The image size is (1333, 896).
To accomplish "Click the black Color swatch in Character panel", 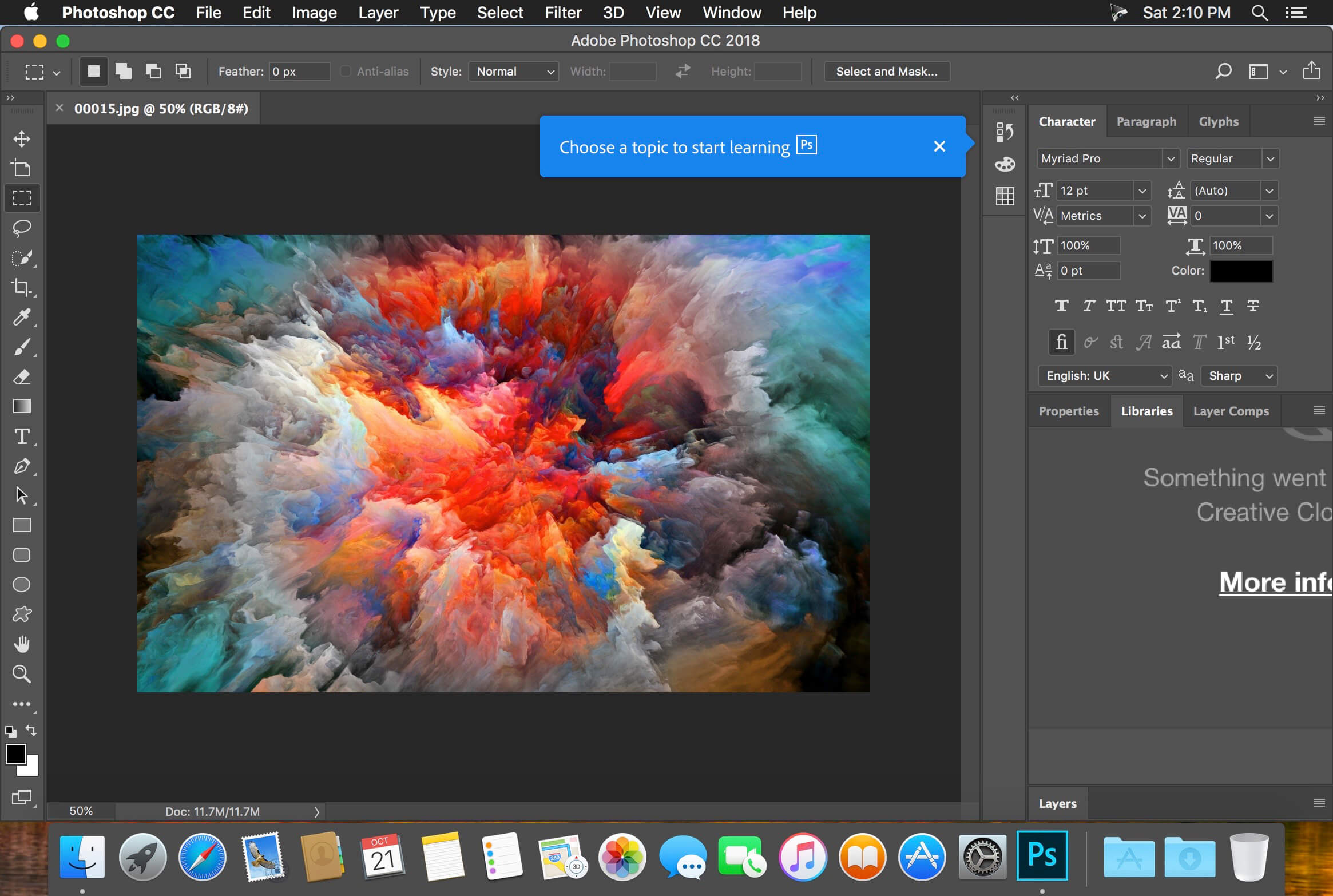I will pos(1243,270).
